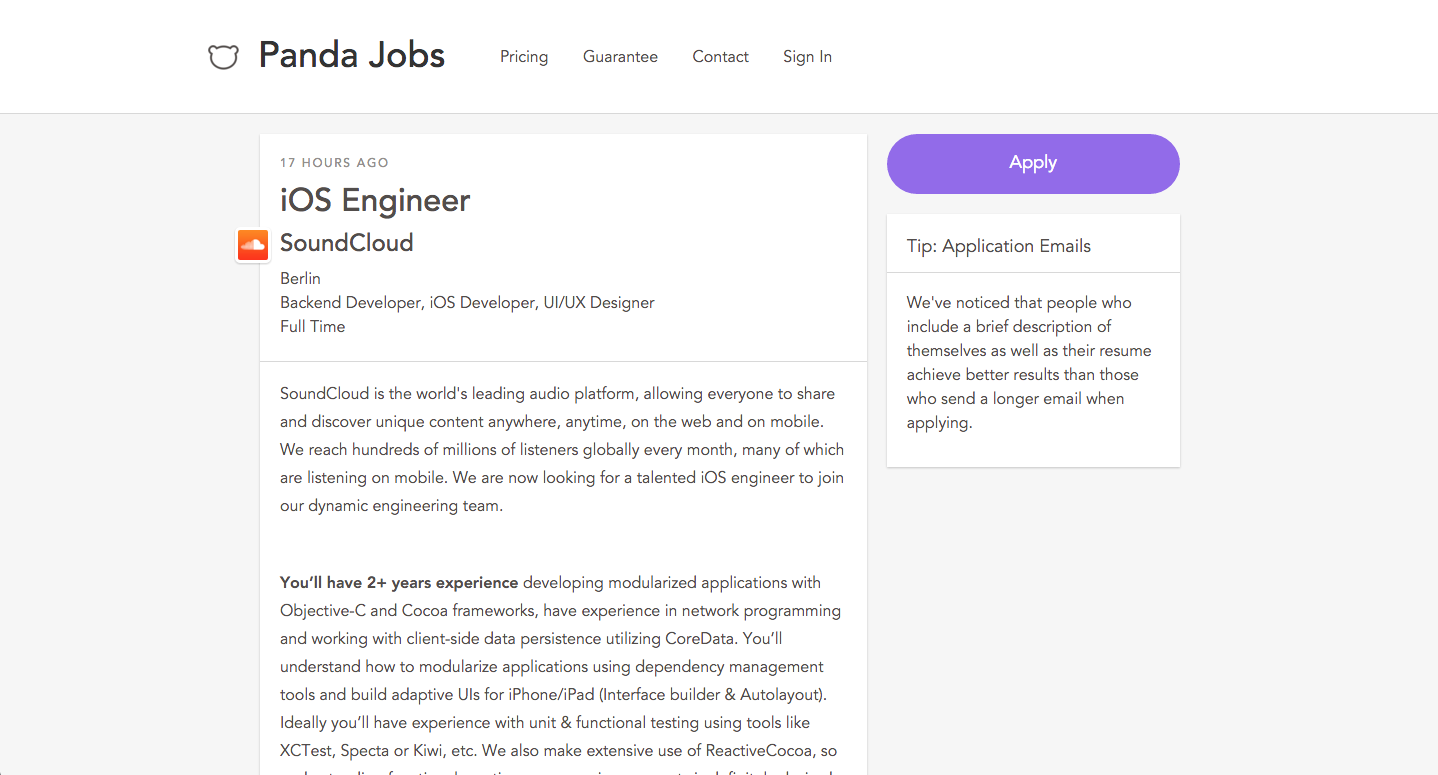This screenshot has width=1438, height=775.
Task: Click Sign In in the header
Action: (807, 57)
